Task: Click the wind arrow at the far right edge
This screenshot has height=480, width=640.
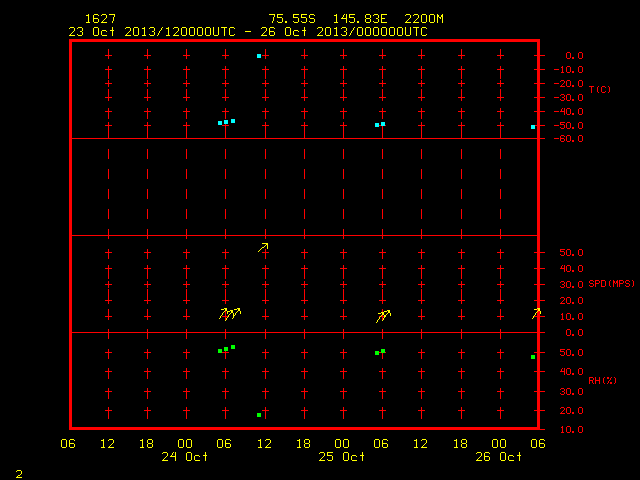Action: pos(536,313)
